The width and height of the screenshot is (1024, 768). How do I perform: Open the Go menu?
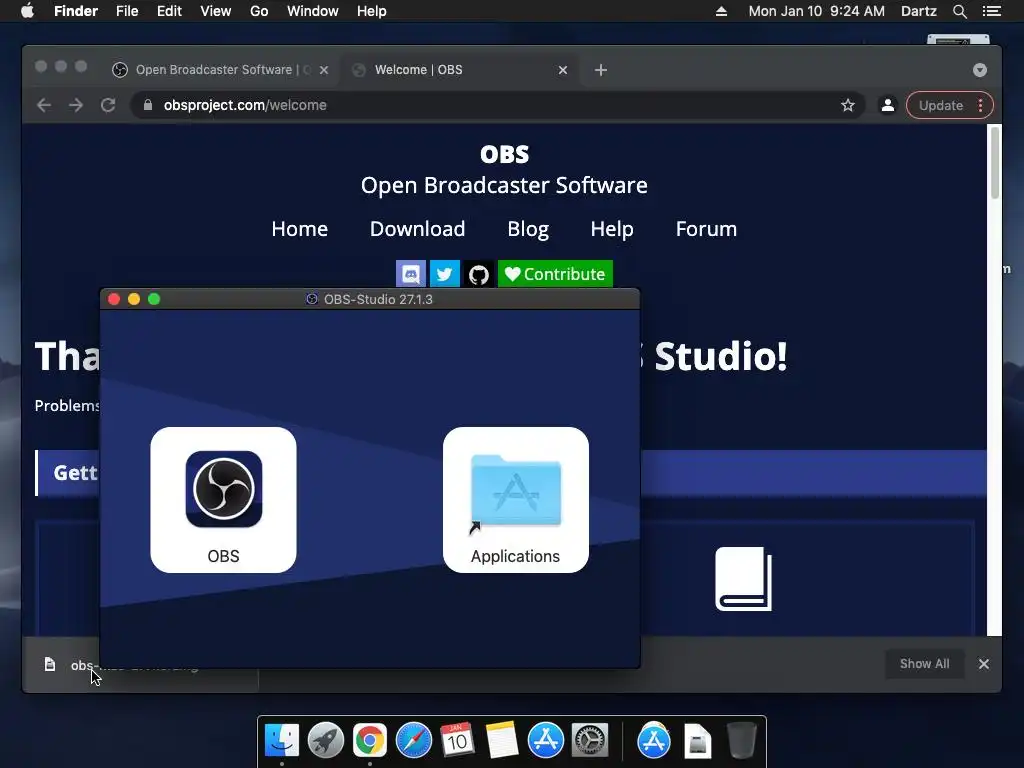click(259, 11)
